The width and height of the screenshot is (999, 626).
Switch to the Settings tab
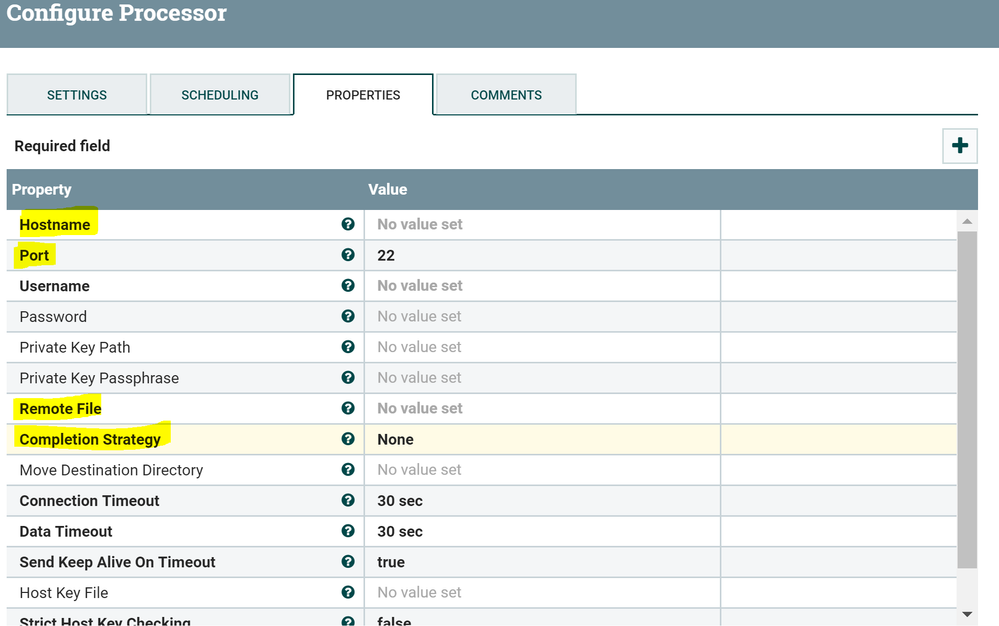76,95
